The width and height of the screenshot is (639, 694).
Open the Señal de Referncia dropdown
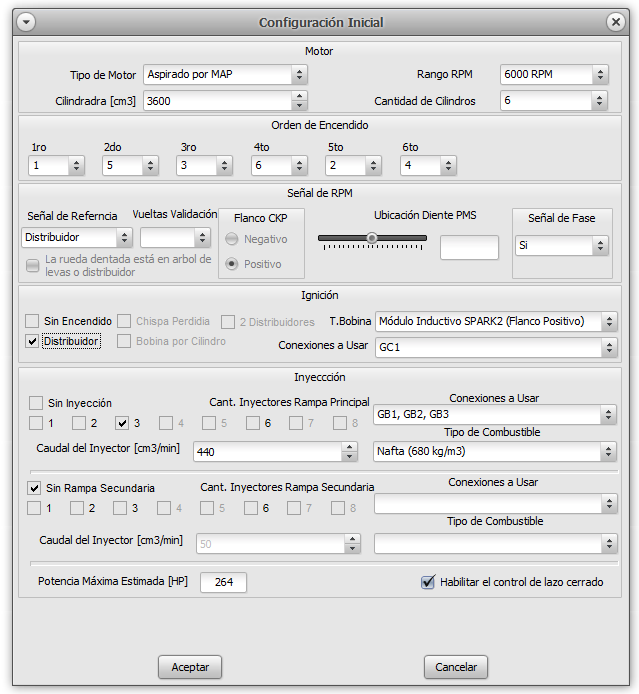77,238
